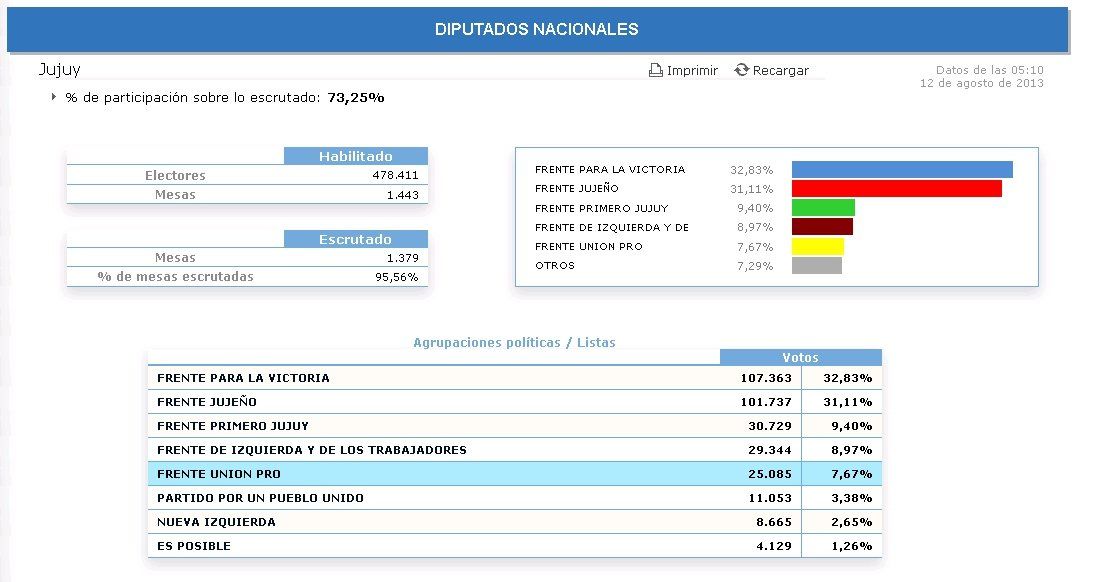This screenshot has width=1093, height=582.
Task: Expand the participation percentage disclosure triangle
Action: point(53,98)
